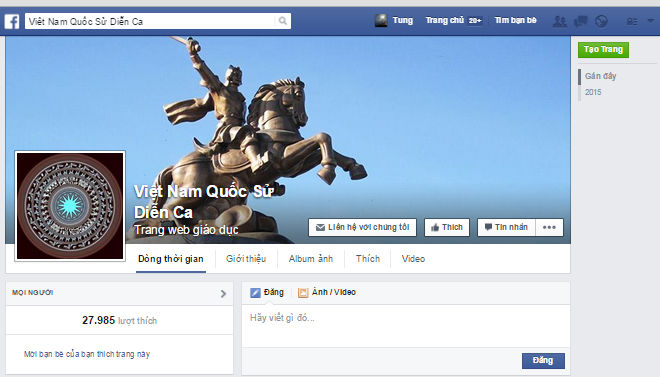Switch to the Album ảnh tab
Screen dimensions: 660x377
point(311,259)
